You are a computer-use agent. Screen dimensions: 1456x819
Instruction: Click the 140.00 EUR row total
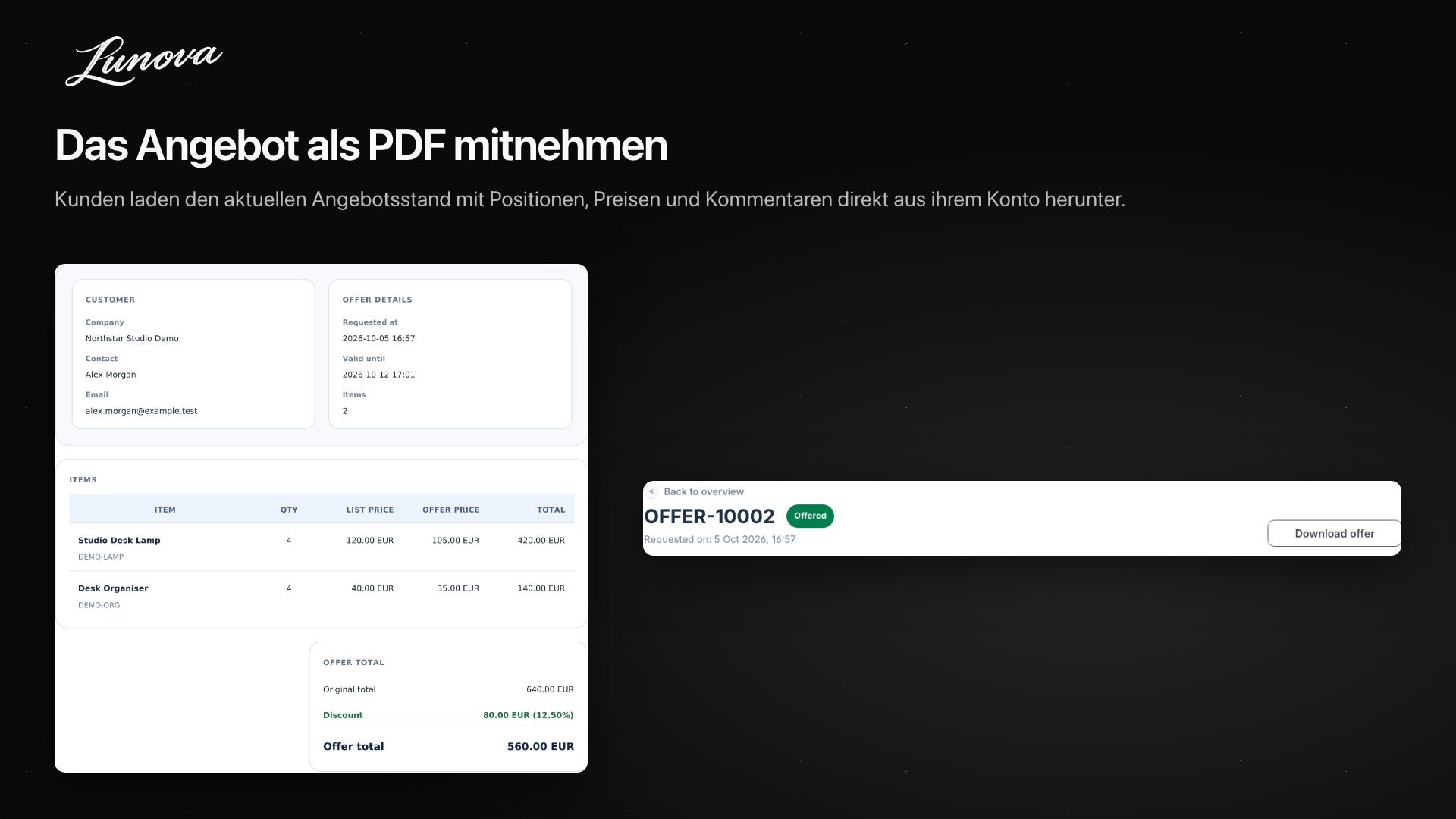pos(541,588)
